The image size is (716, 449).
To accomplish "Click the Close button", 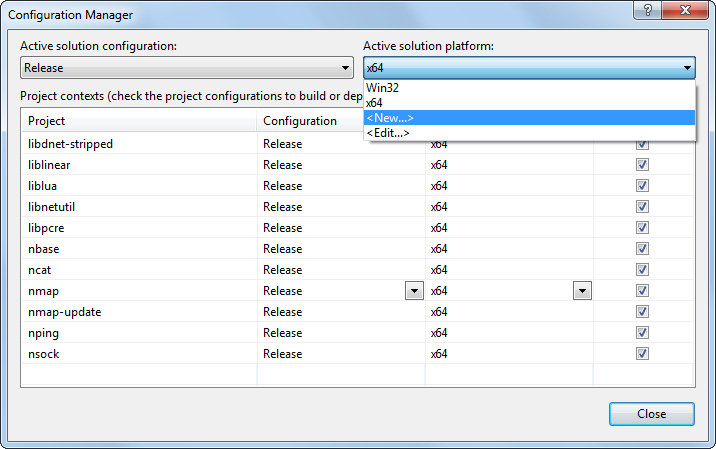I will click(x=652, y=414).
